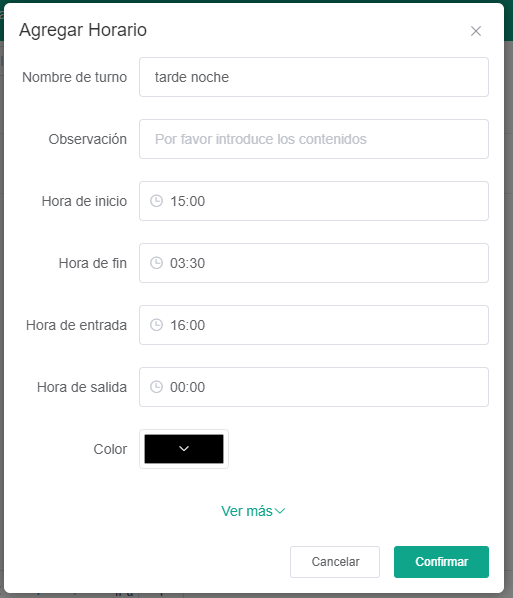Close the Agregar Horario dialog with X
Screen dimensions: 513x598
tap(476, 31)
